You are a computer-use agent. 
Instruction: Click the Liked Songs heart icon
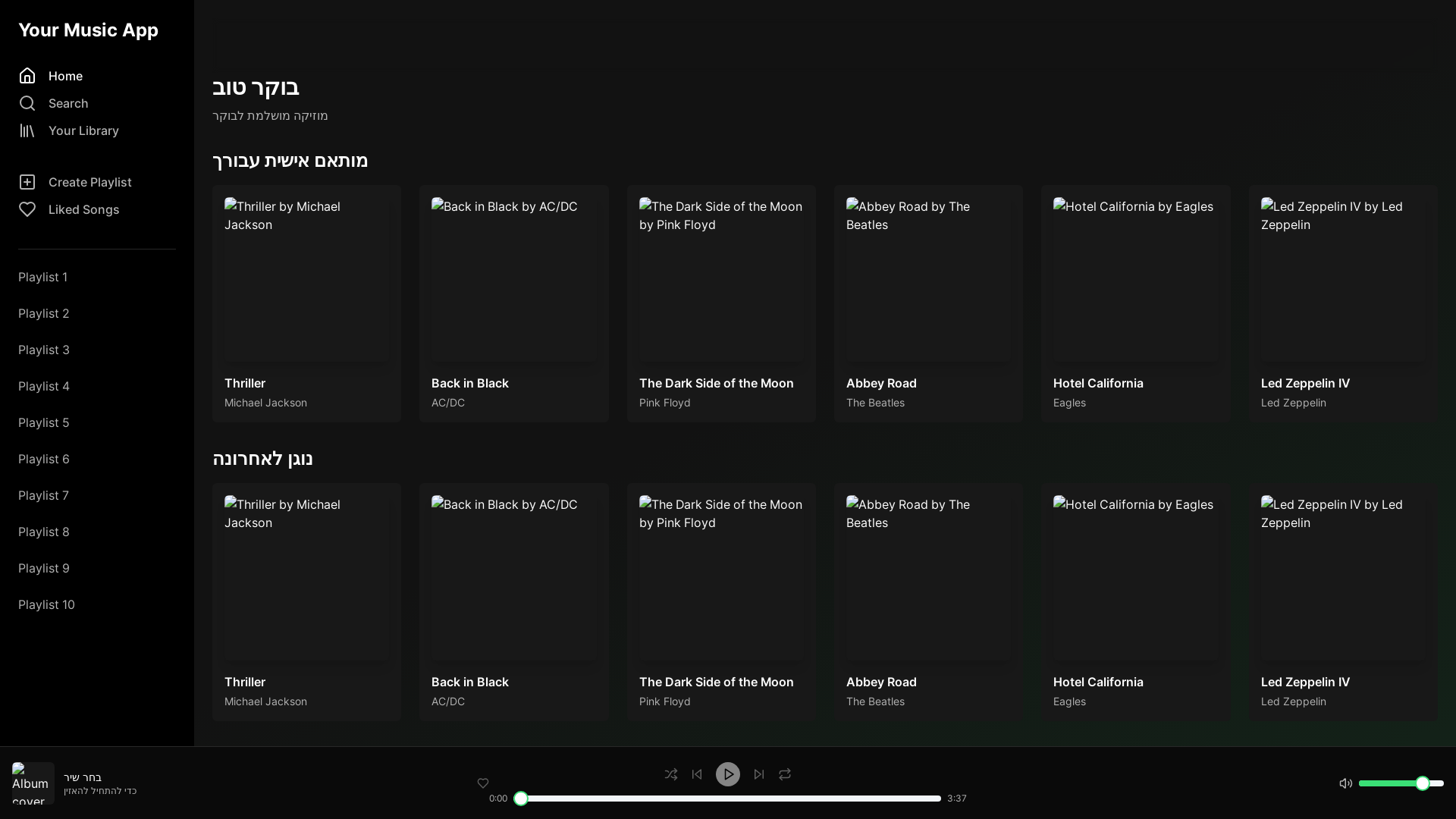click(x=27, y=209)
